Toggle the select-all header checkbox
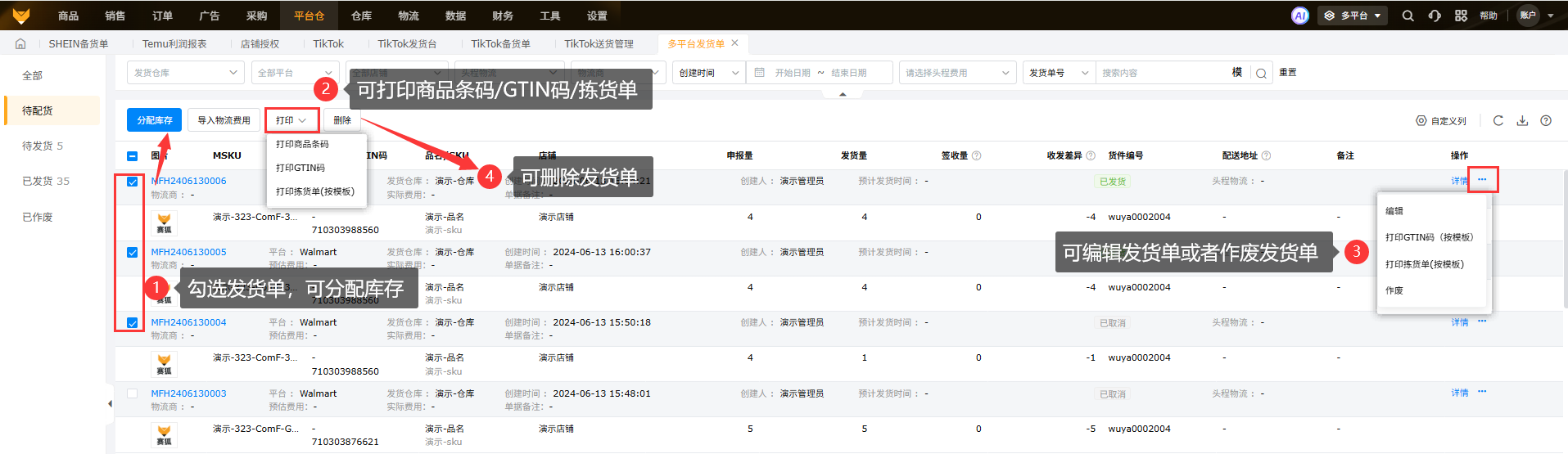This screenshot has width=1568, height=454. coord(132,155)
